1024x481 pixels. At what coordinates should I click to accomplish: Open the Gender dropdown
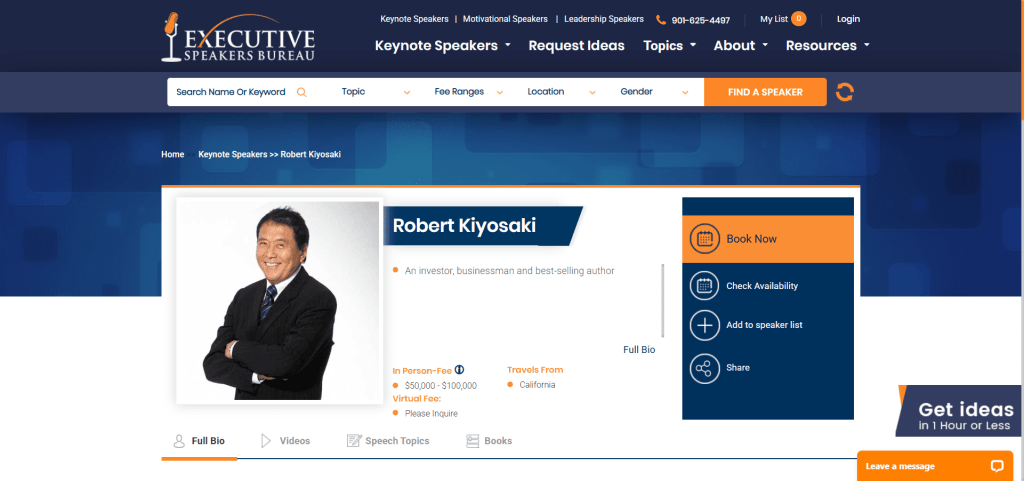pos(654,92)
